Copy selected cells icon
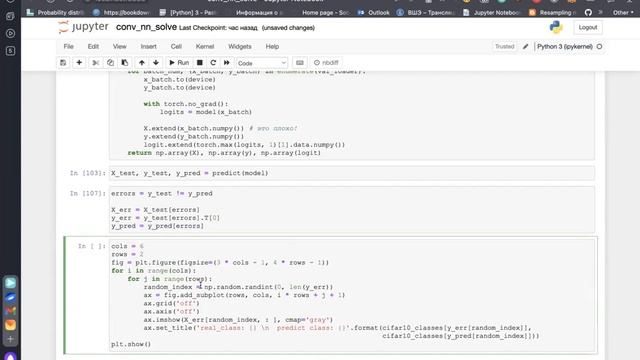Viewport: 640px width, 360px height. coord(110,63)
